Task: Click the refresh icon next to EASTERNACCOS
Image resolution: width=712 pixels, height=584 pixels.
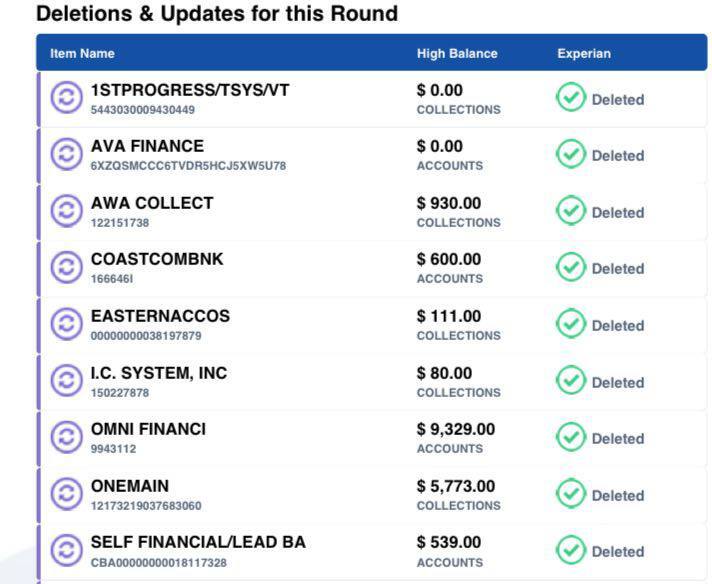Action: tap(66, 325)
